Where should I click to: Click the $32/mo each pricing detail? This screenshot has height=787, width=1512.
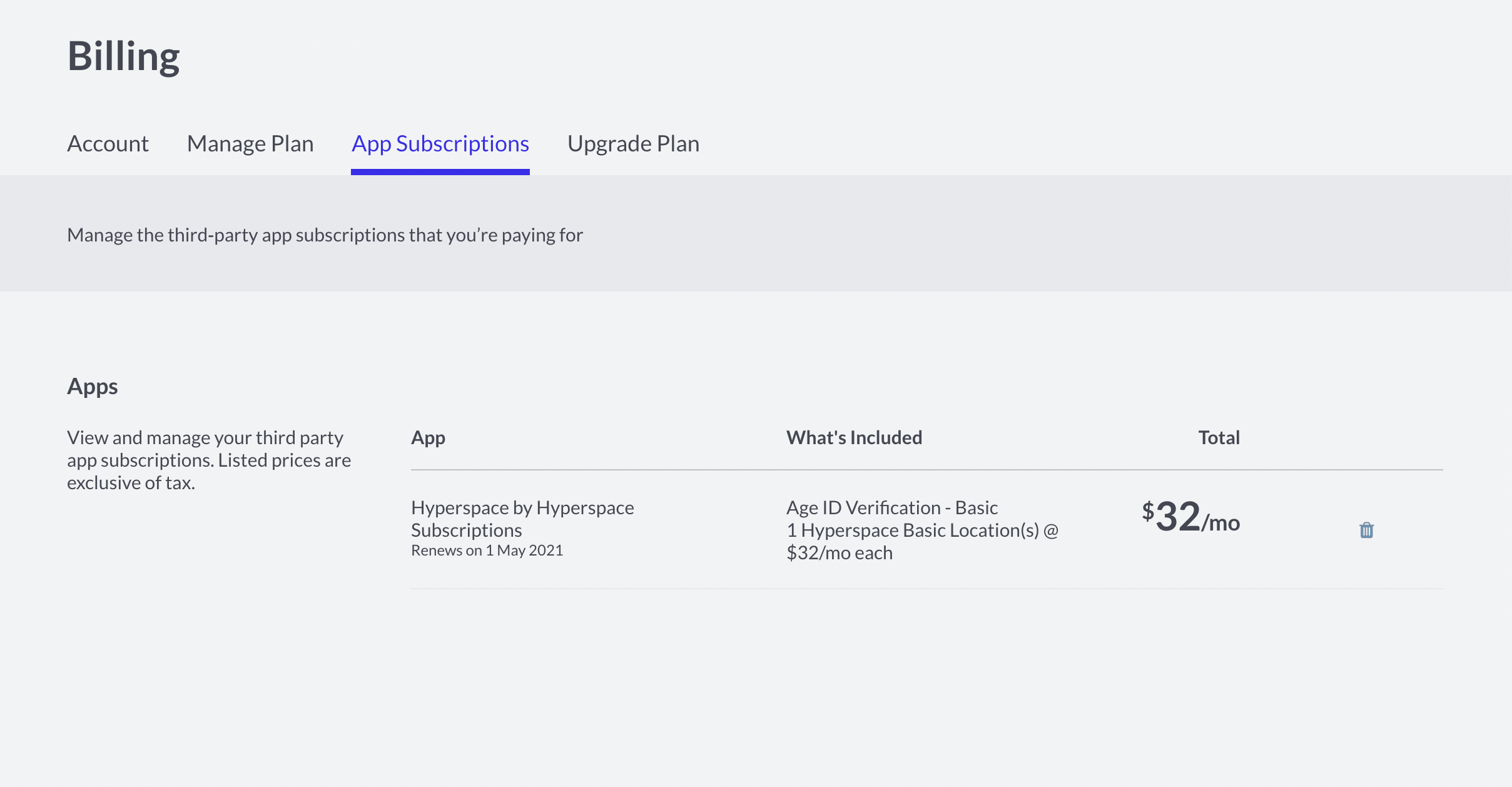tap(840, 553)
